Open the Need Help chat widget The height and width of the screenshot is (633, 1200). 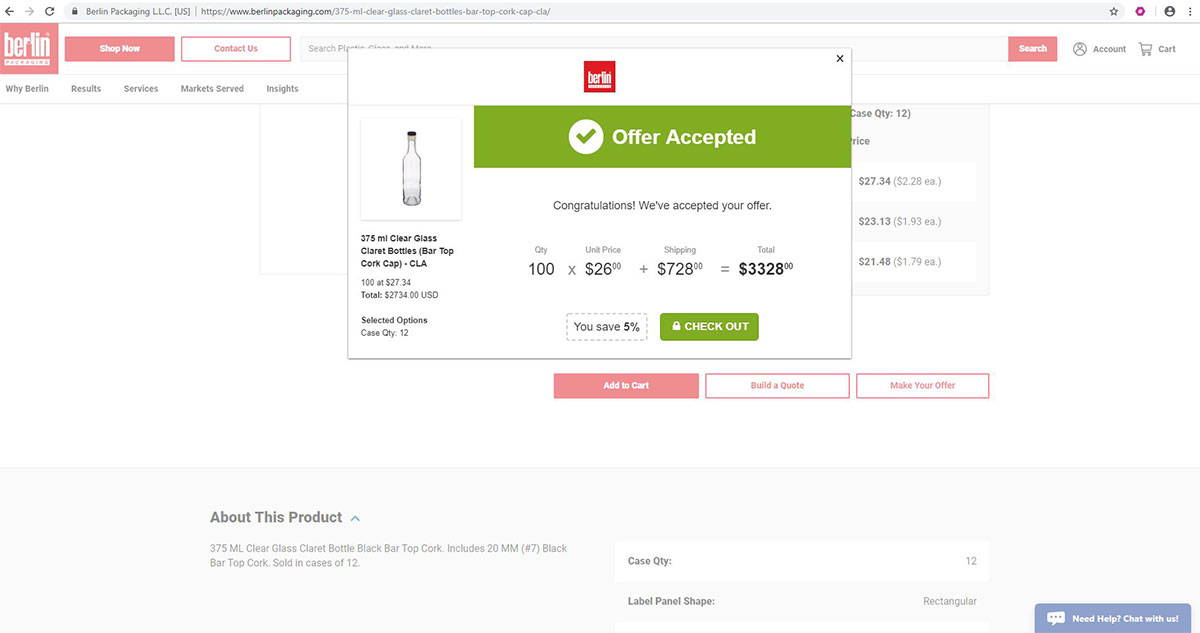1114,618
